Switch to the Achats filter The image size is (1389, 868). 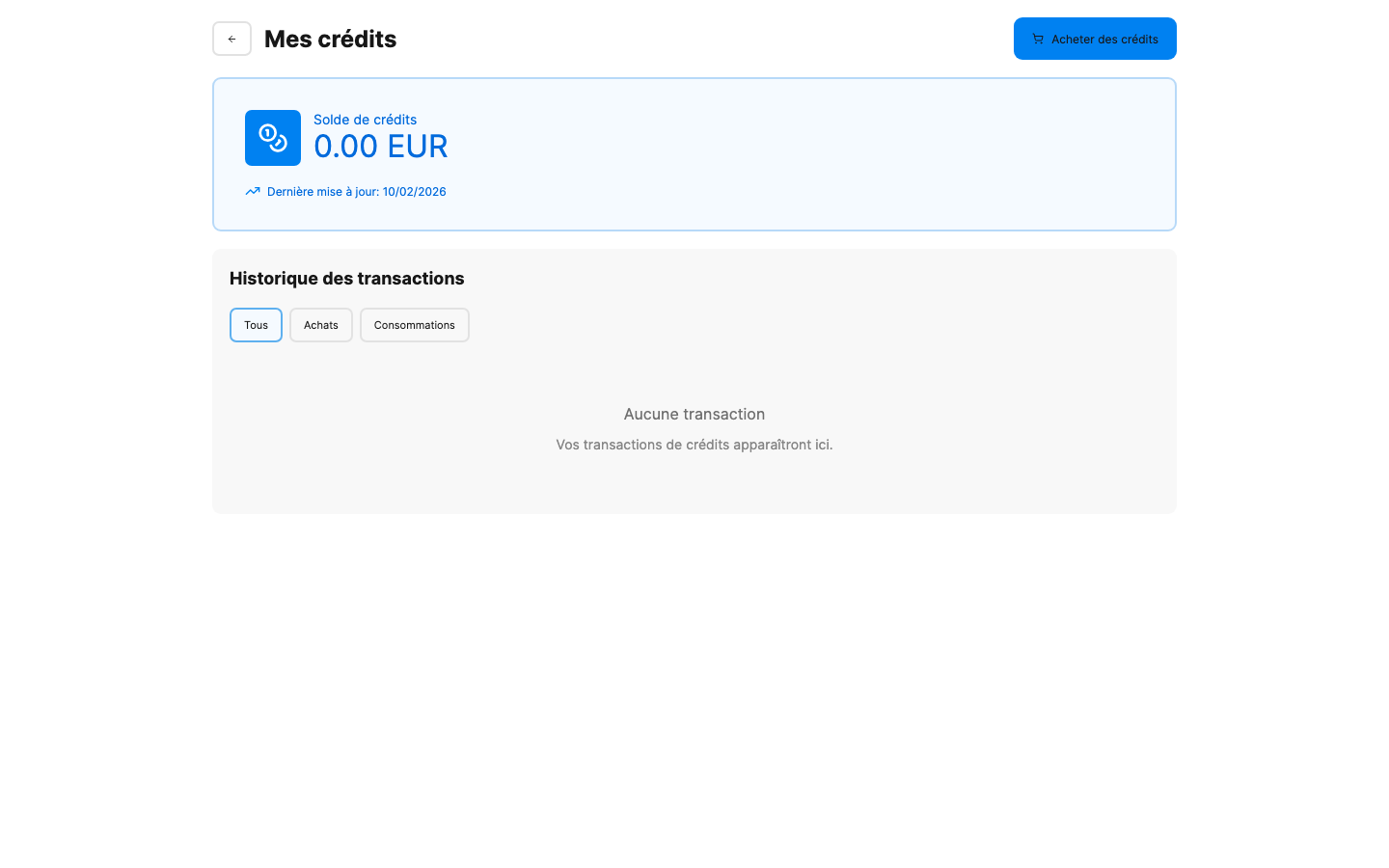pyautogui.click(x=320, y=325)
